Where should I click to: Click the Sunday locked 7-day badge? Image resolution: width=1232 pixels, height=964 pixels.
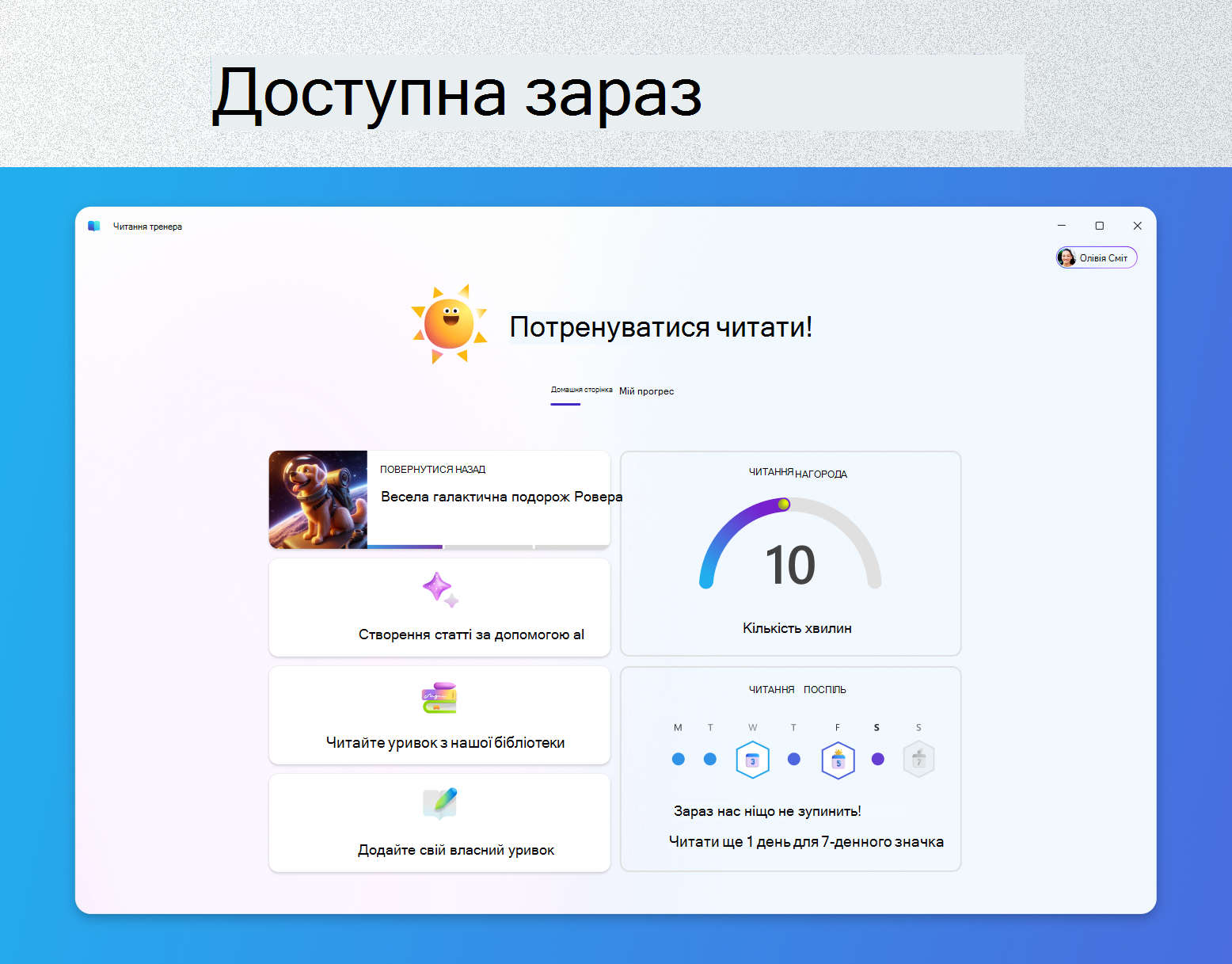[x=919, y=760]
